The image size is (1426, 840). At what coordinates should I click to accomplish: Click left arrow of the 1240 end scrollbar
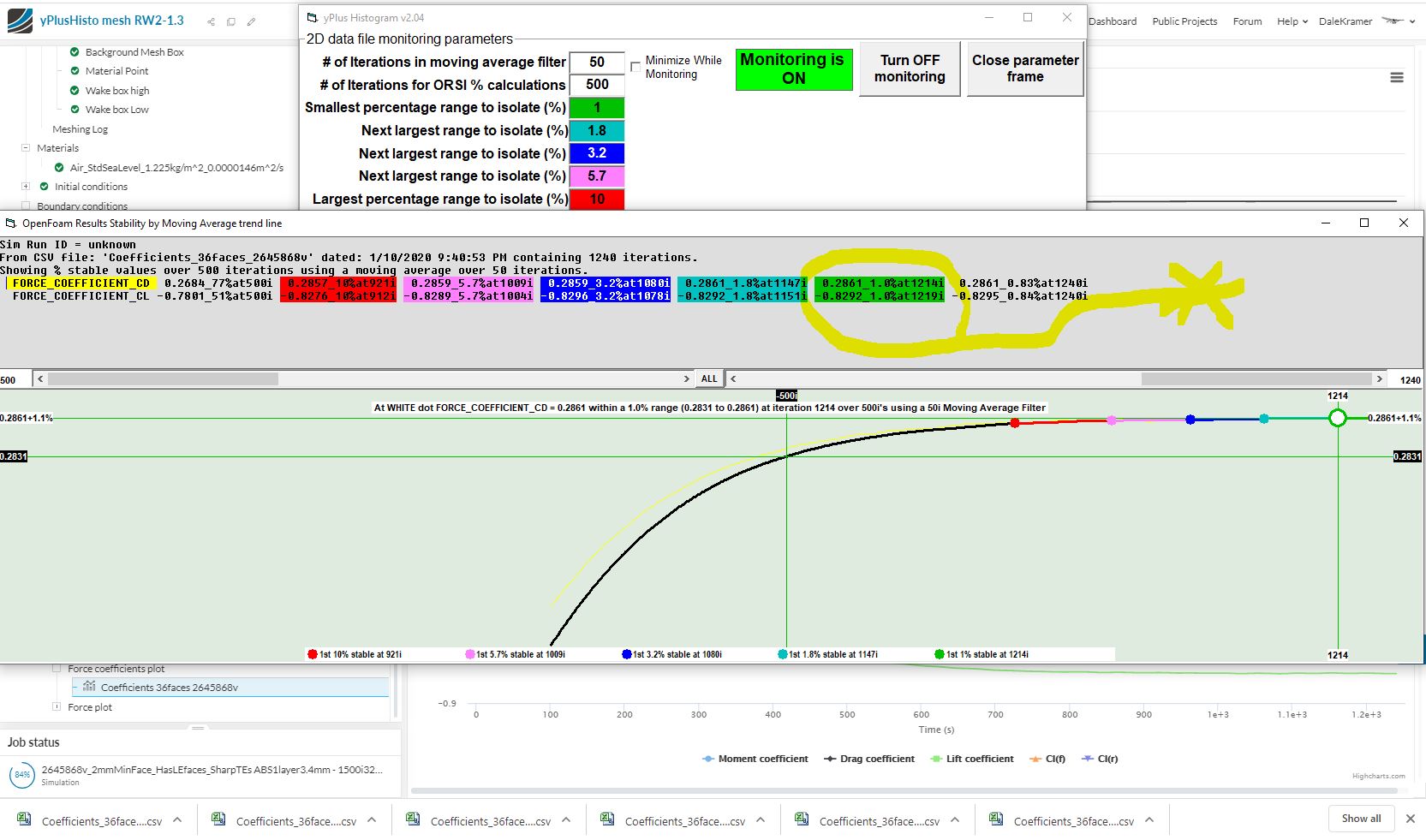(733, 378)
